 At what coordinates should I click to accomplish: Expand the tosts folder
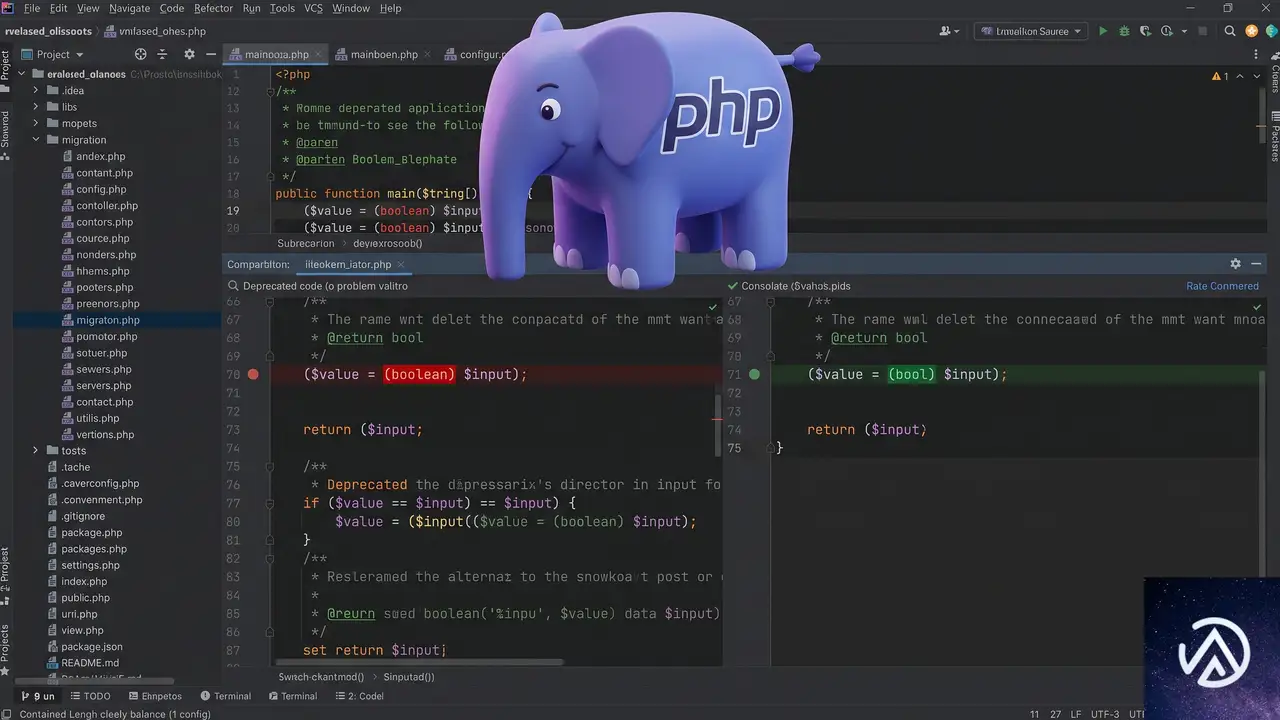tap(36, 451)
